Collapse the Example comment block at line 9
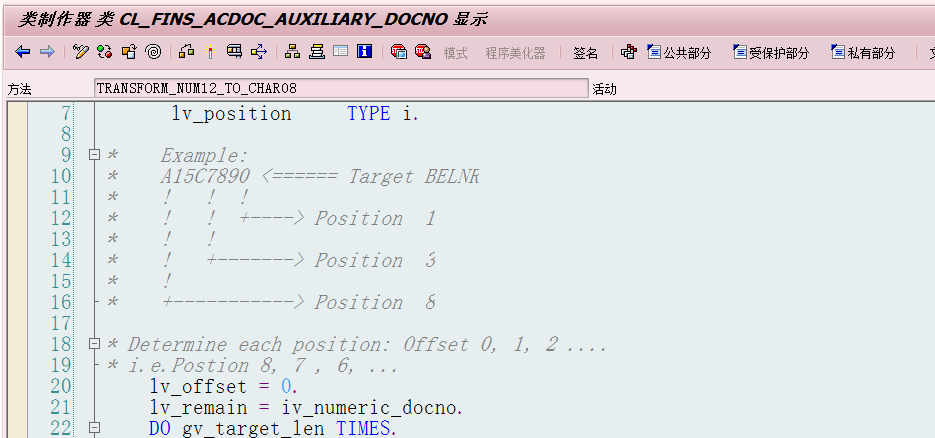Screen dimensions: 935x438 click(94, 155)
